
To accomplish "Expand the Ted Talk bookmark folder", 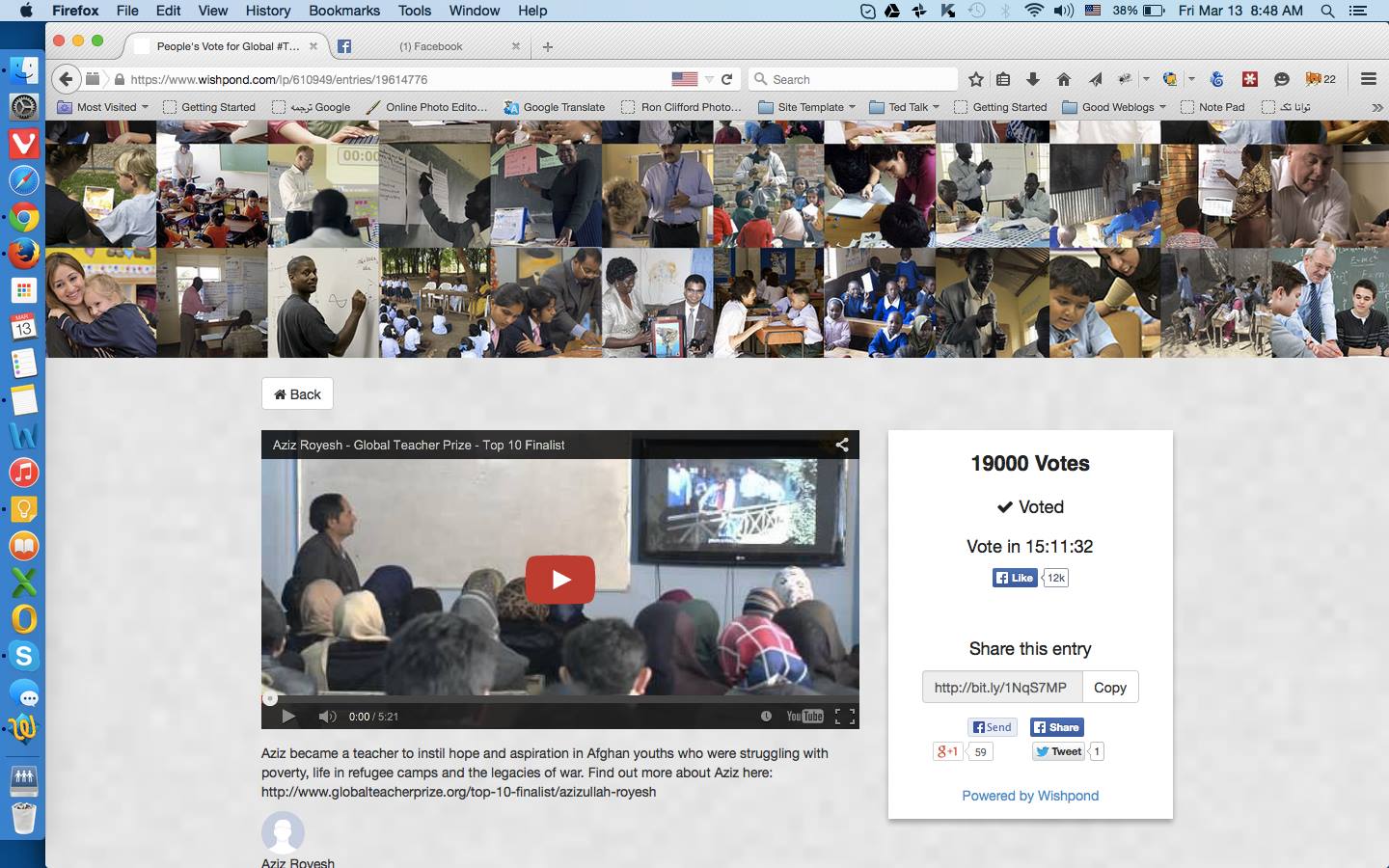I will 905,107.
